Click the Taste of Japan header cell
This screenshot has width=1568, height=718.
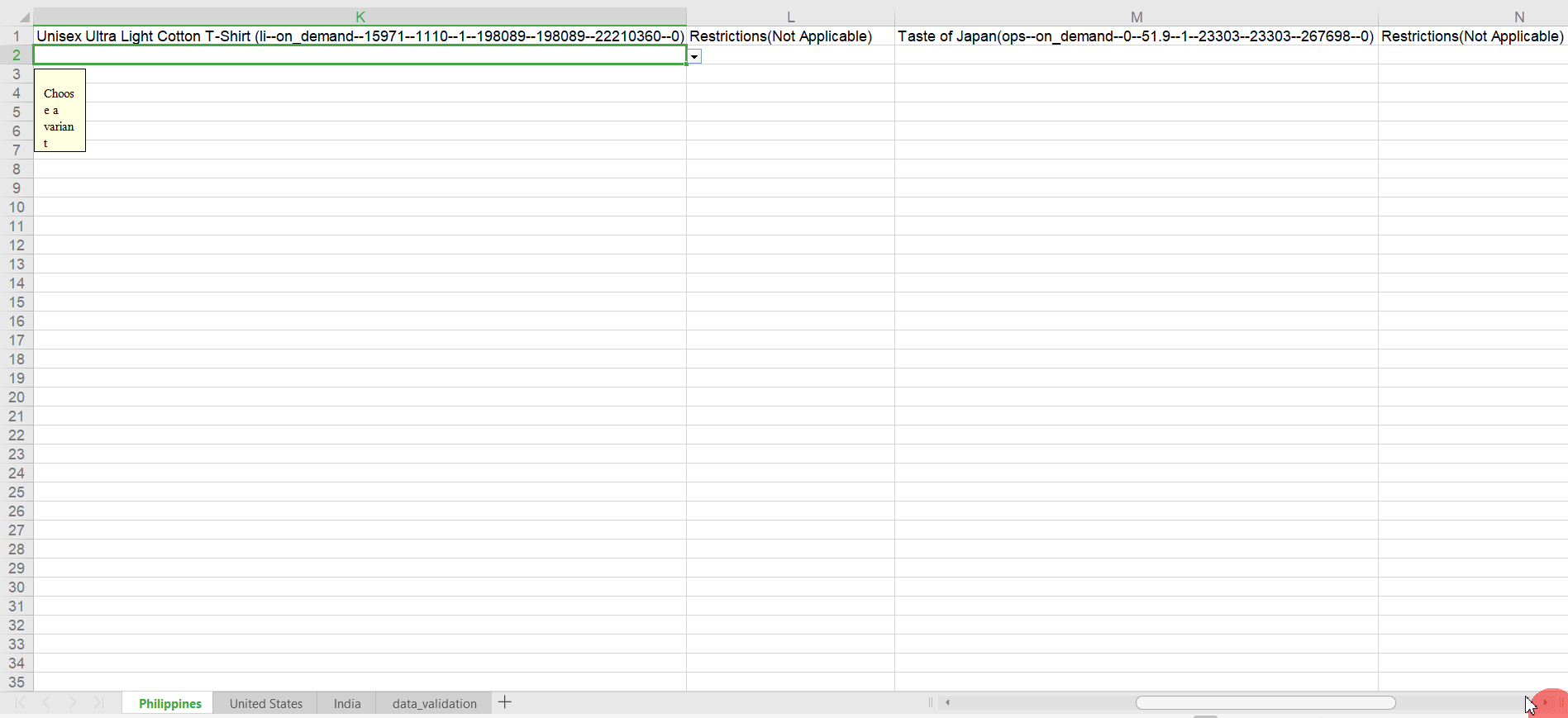pos(1137,36)
